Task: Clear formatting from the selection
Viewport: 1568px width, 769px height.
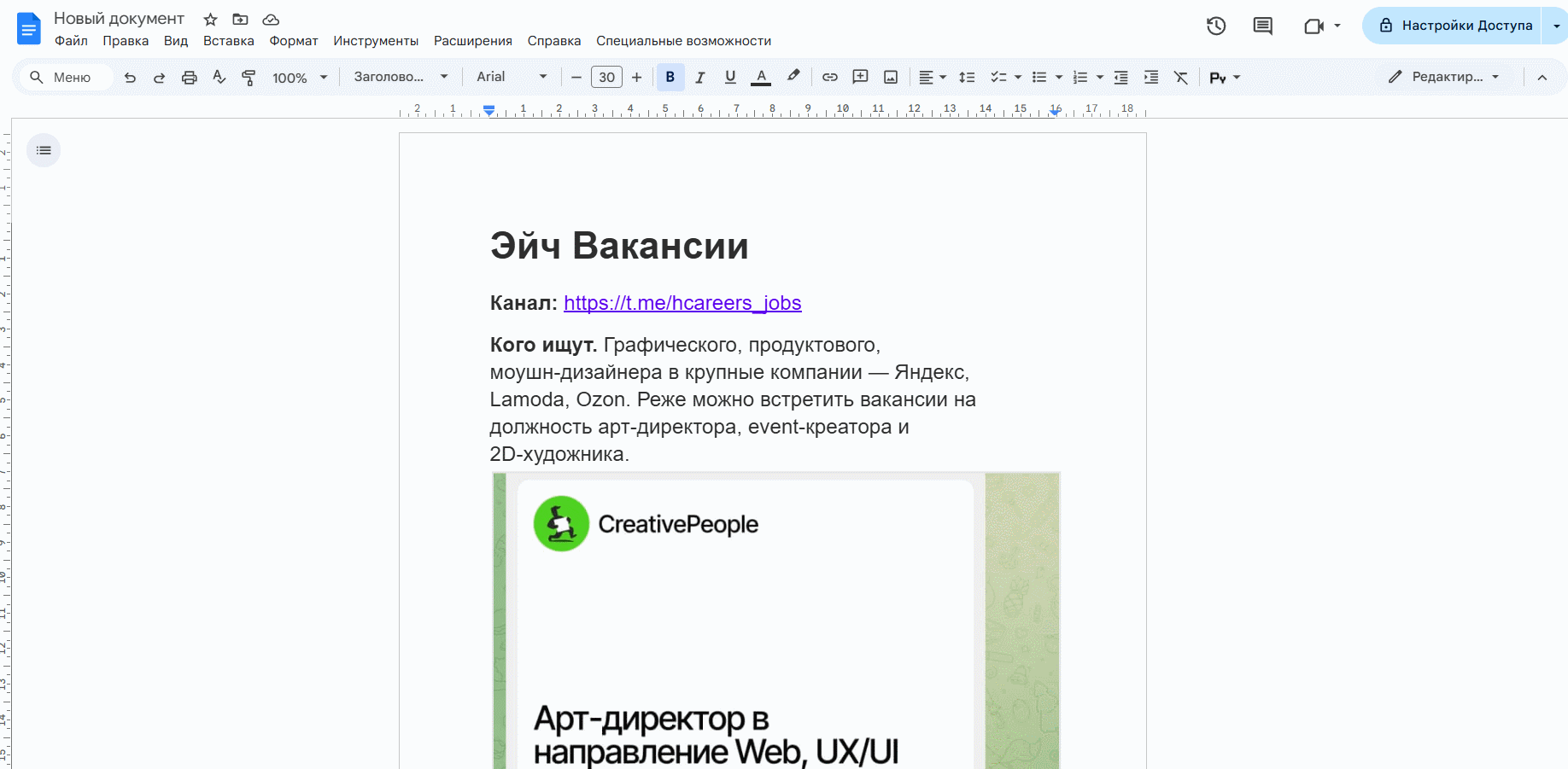Action: 1181,77
